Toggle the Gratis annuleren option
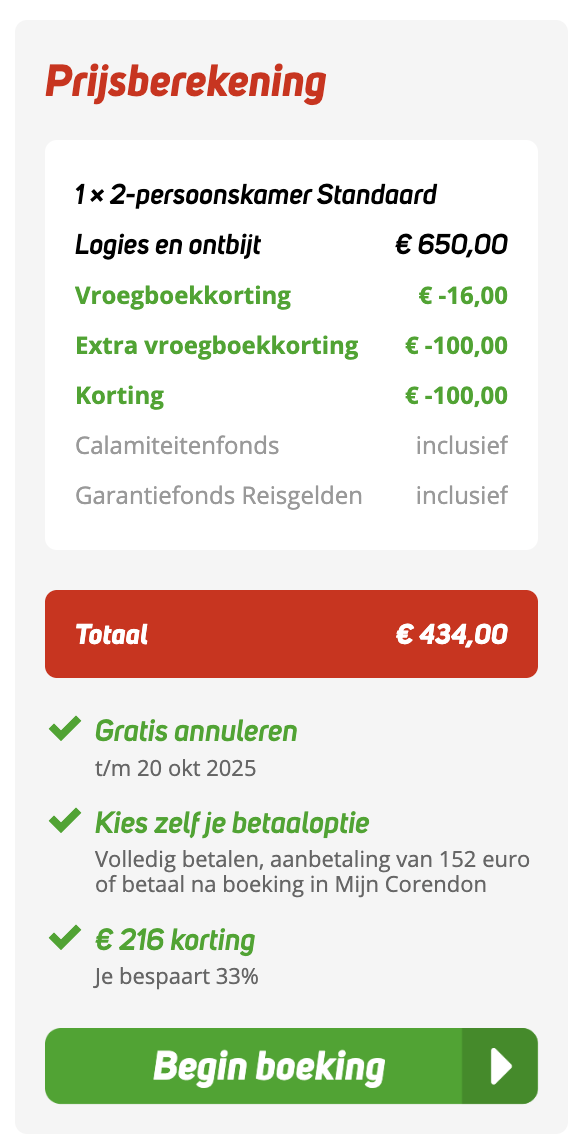The image size is (580, 1146). pos(195,730)
